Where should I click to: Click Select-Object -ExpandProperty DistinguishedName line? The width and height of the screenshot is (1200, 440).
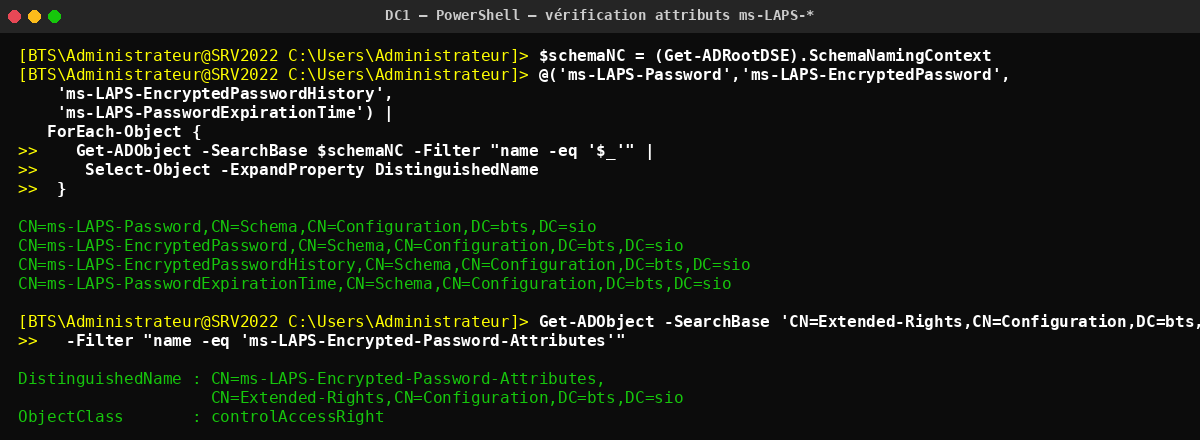point(312,170)
